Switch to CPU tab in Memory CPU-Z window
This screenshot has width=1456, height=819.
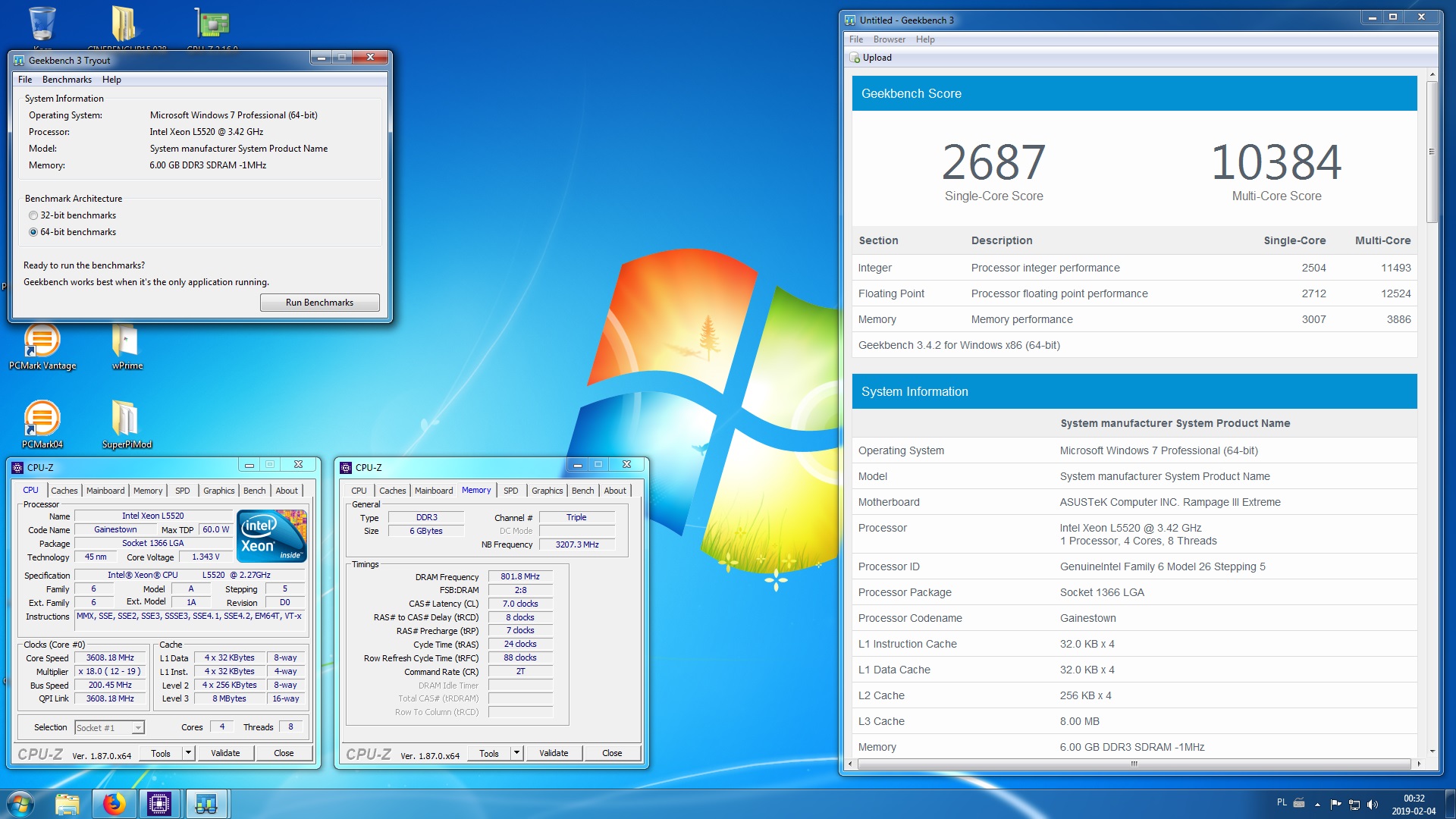click(x=359, y=491)
